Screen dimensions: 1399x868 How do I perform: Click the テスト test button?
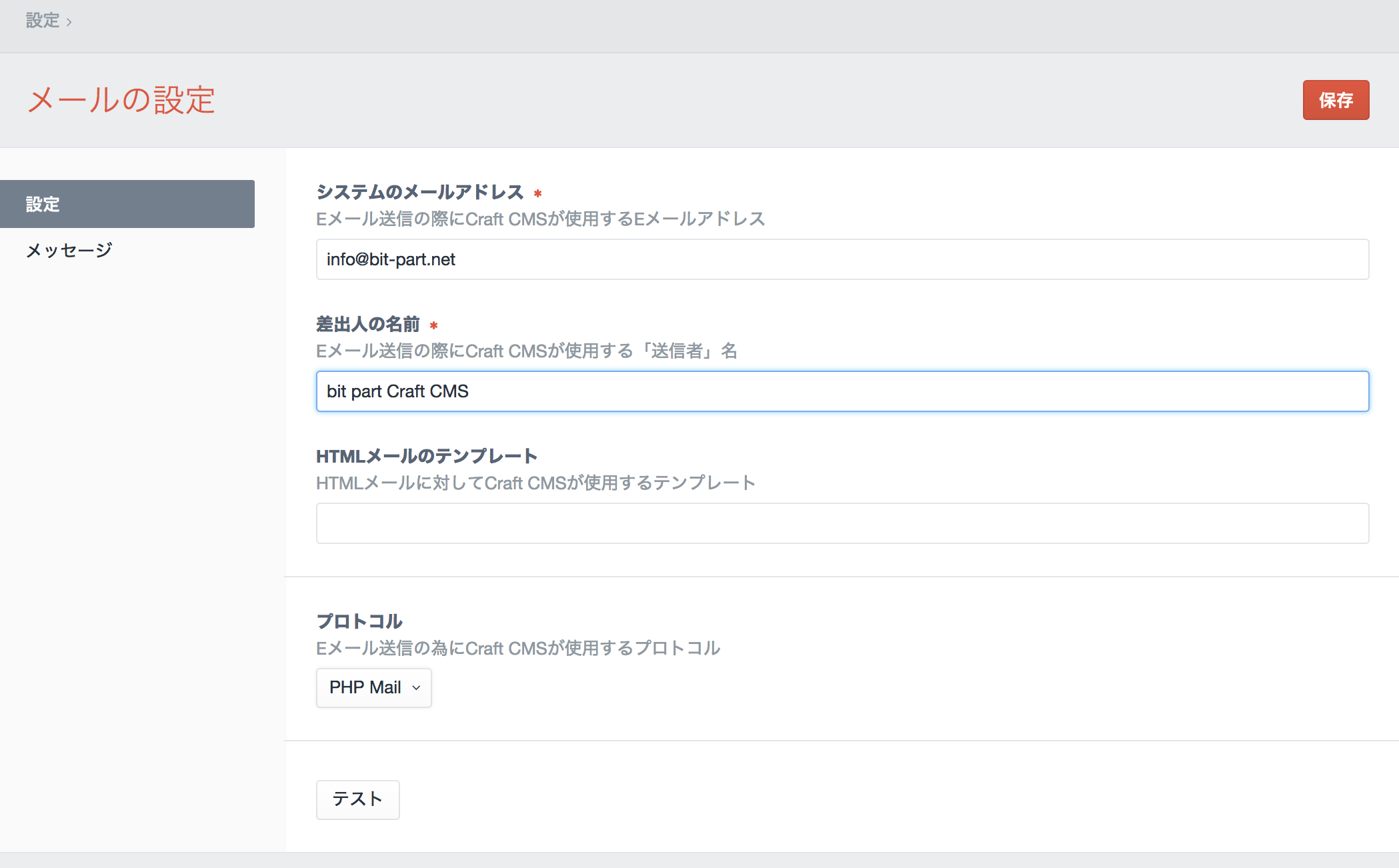[357, 799]
